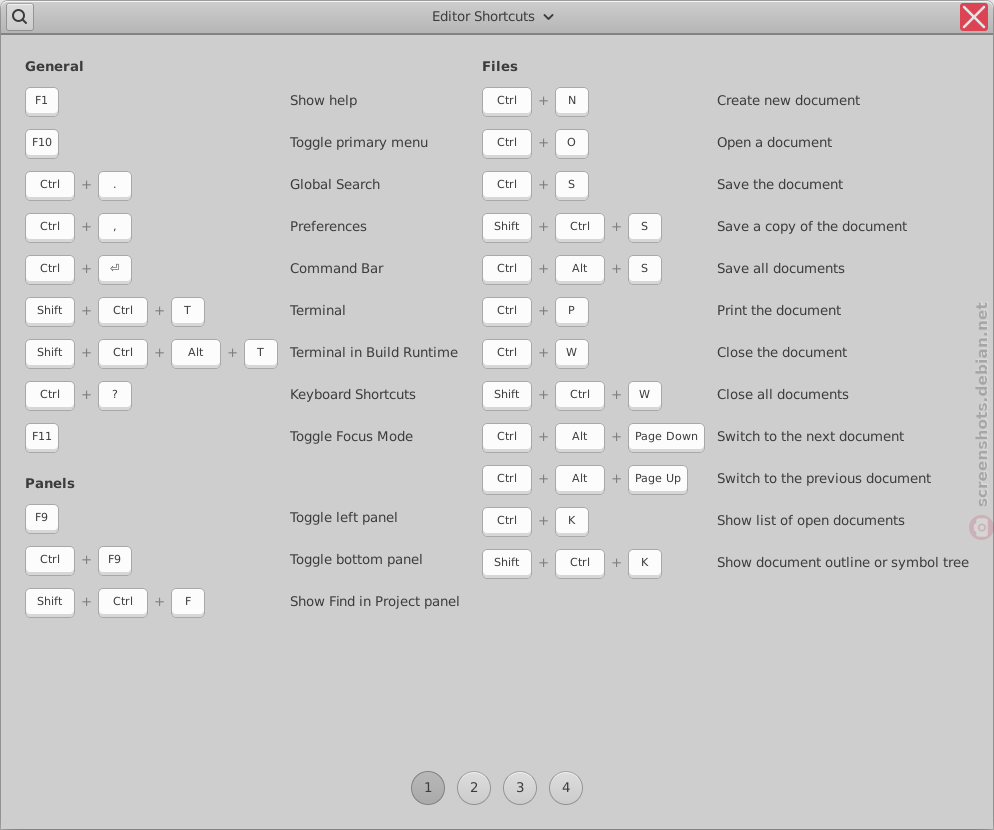Select the 'Global Search' label
Image resolution: width=994 pixels, height=830 pixels.
[335, 185]
